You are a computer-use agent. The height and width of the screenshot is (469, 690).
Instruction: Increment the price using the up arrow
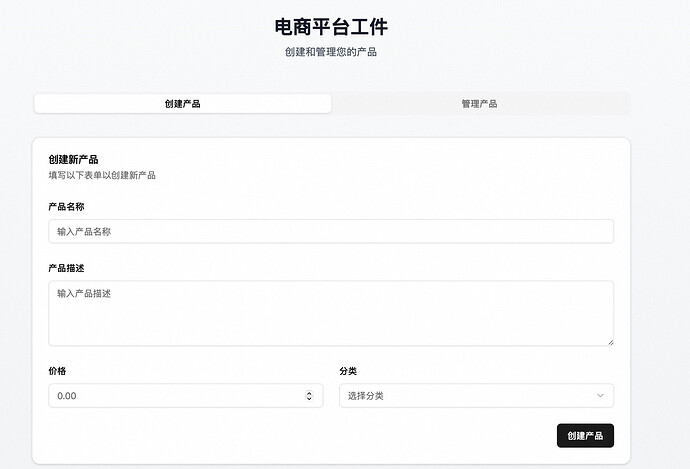(x=309, y=393)
